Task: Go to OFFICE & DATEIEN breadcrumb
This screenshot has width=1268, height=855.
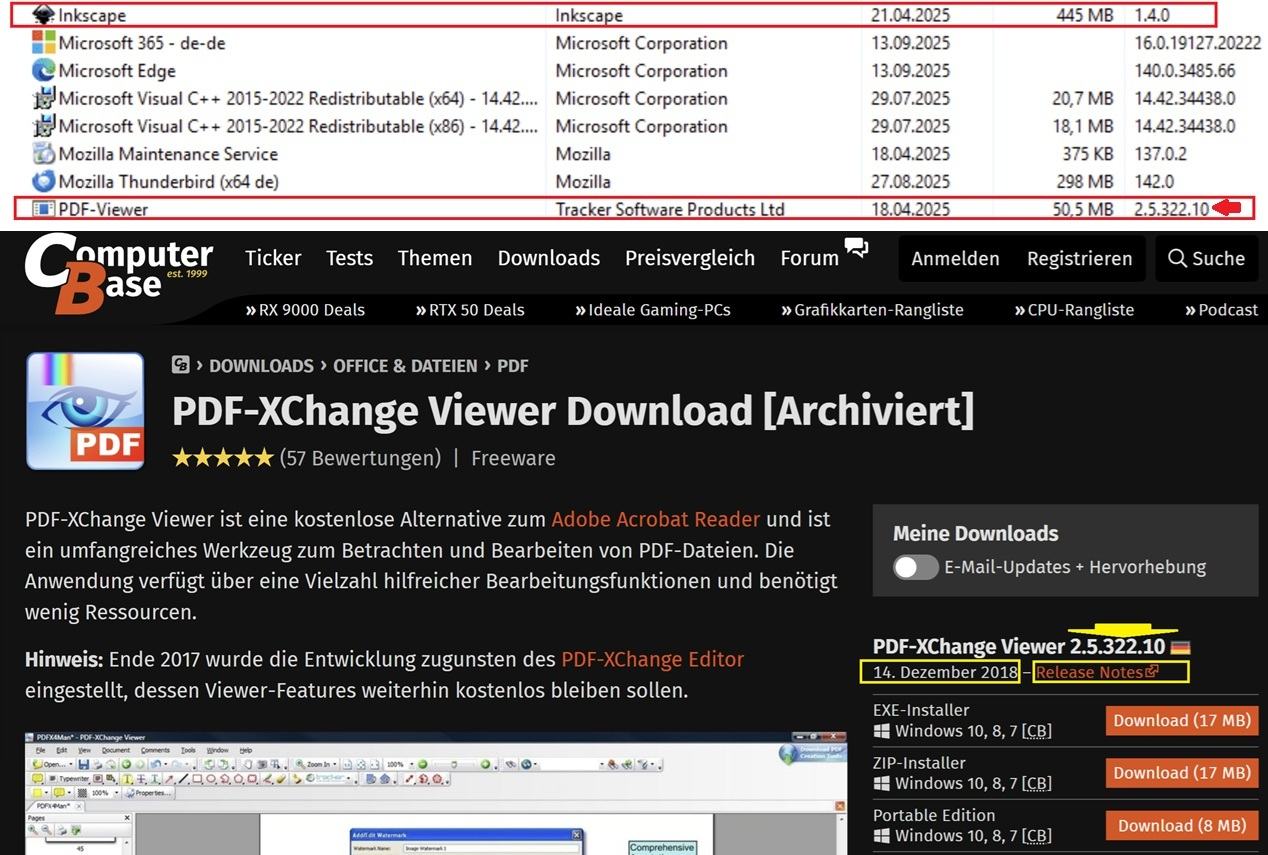Action: (405, 366)
